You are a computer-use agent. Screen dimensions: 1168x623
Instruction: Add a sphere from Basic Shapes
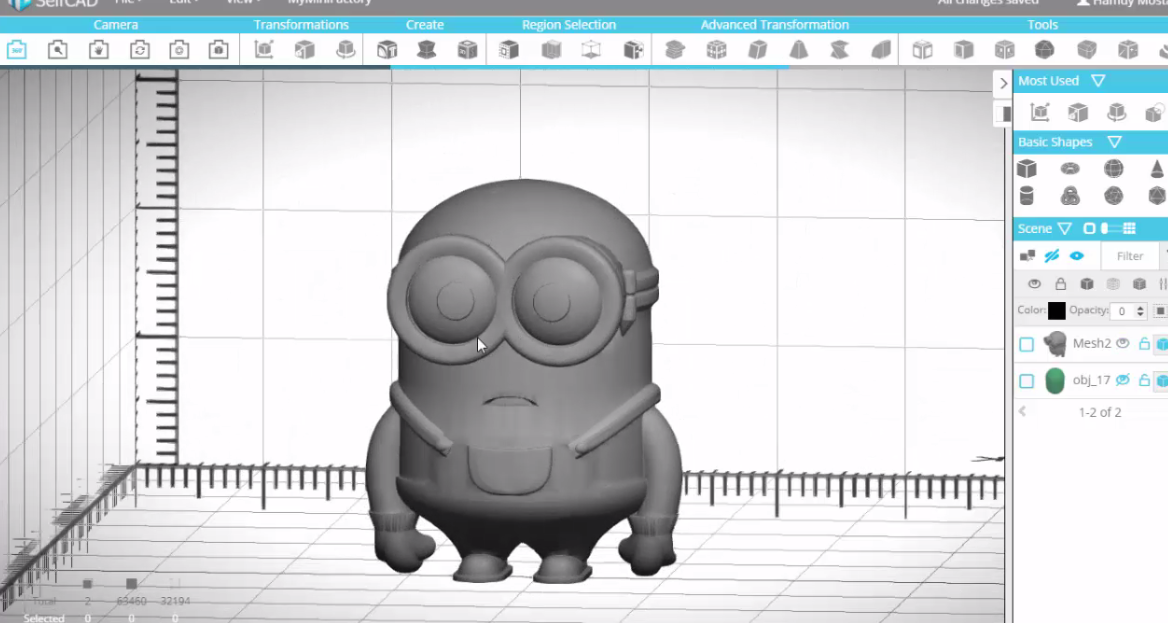1114,168
